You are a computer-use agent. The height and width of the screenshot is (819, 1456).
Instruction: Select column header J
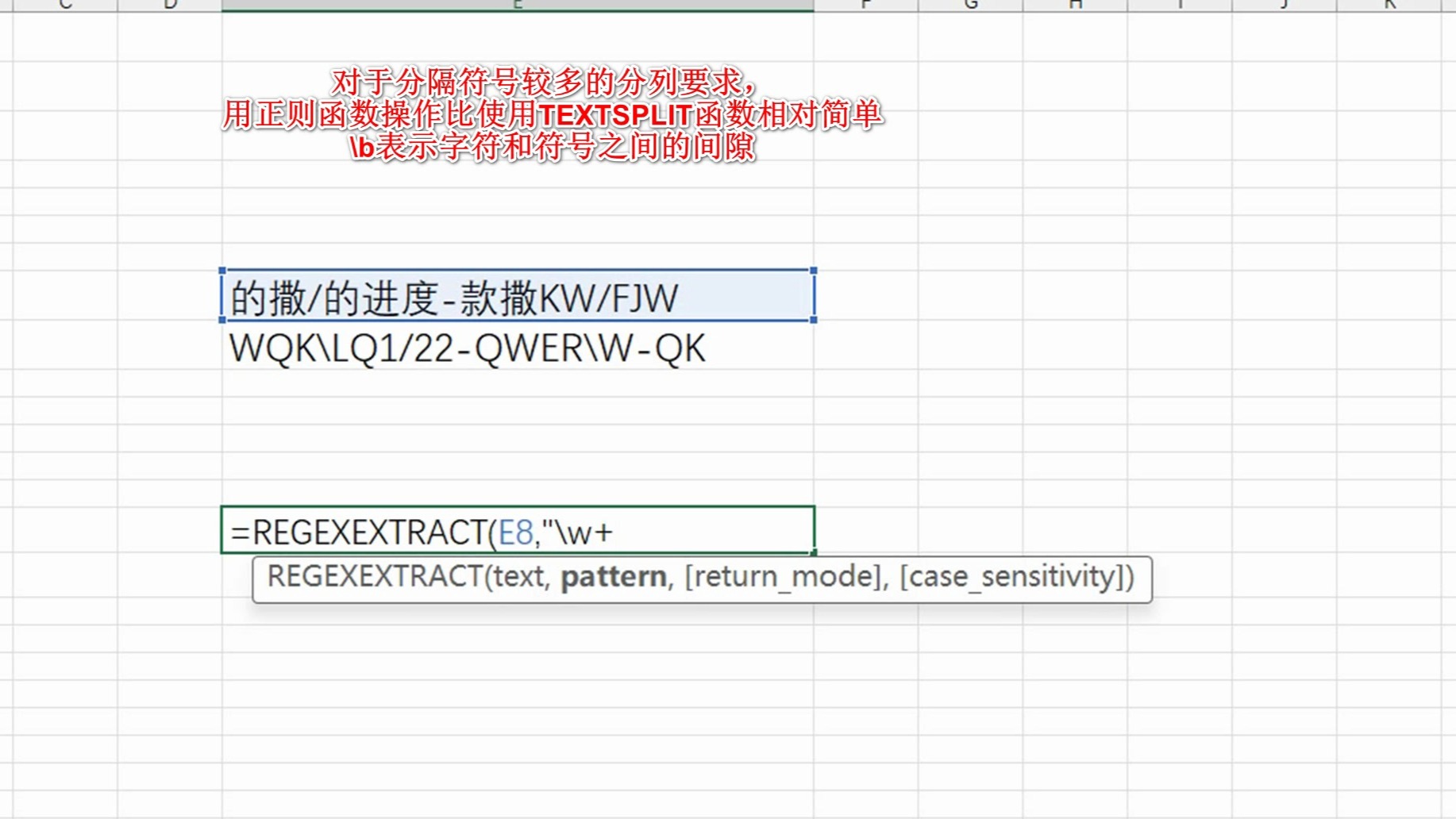[x=1284, y=6]
